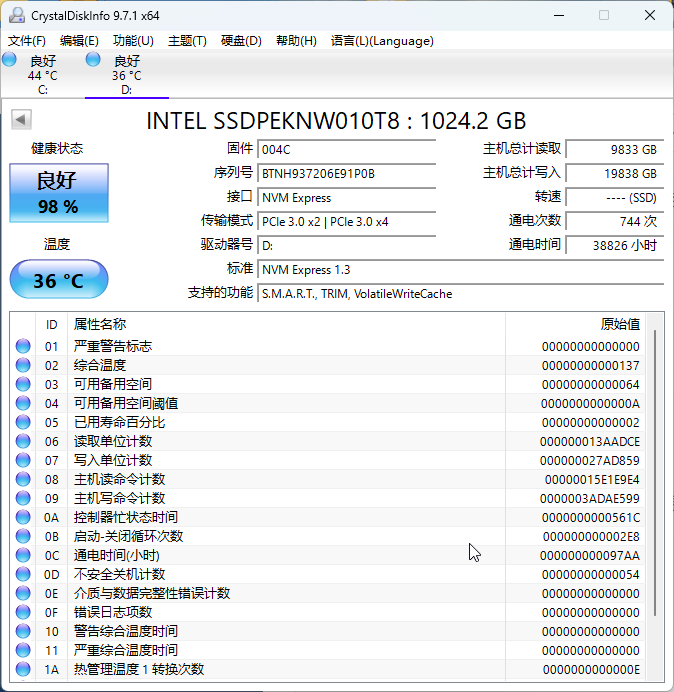This screenshot has width=674, height=692.
Task: Click the 原始值 column header
Action: tap(576, 325)
